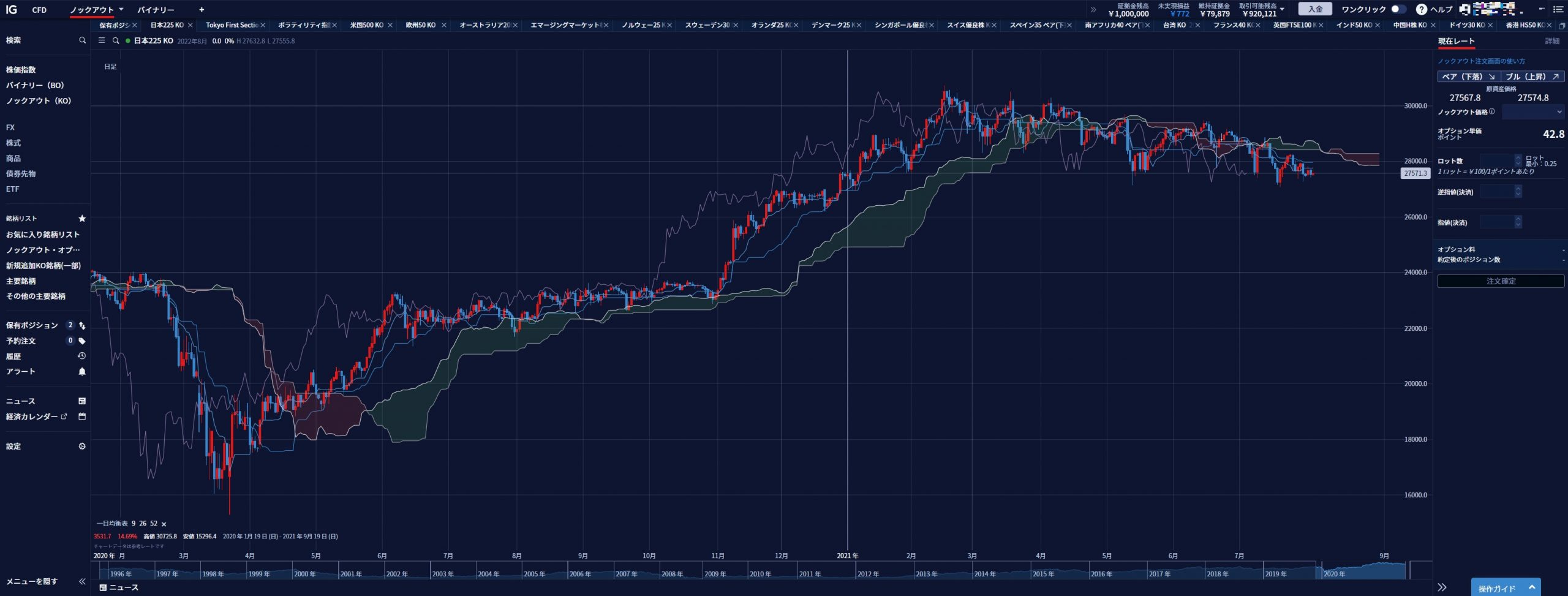Collapse sidebar with double-chevron next to メニューを隠す

[82, 581]
